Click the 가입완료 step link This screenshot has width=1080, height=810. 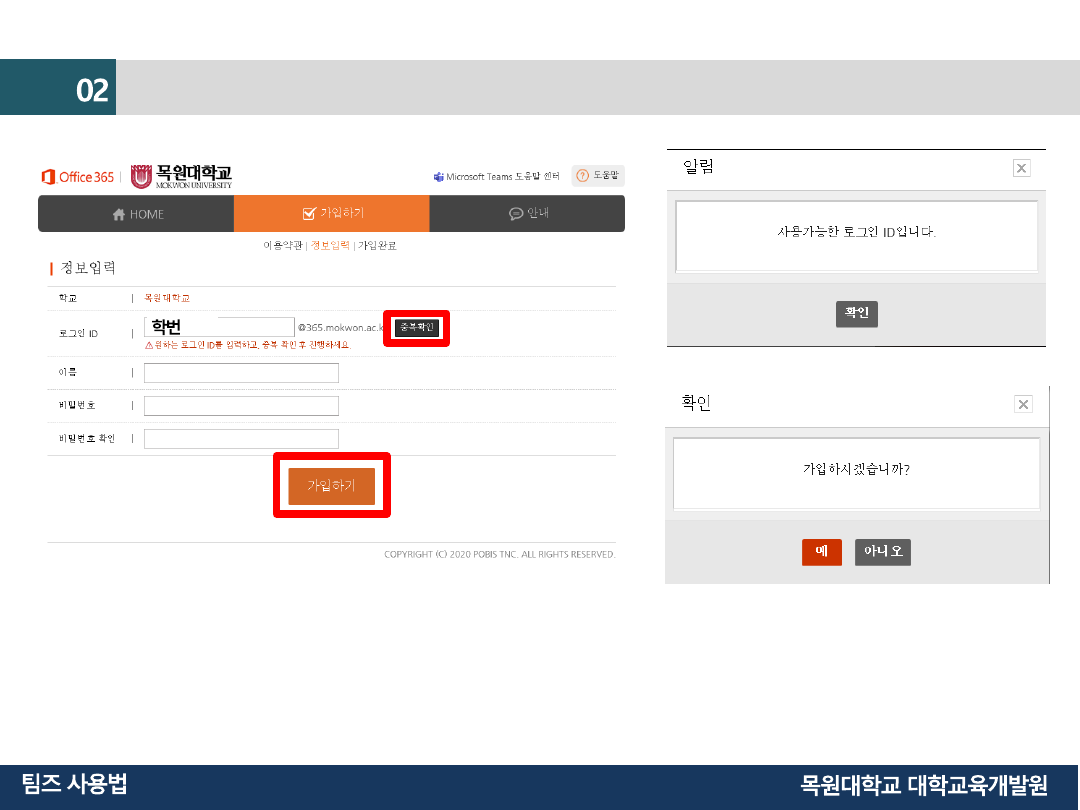click(377, 245)
